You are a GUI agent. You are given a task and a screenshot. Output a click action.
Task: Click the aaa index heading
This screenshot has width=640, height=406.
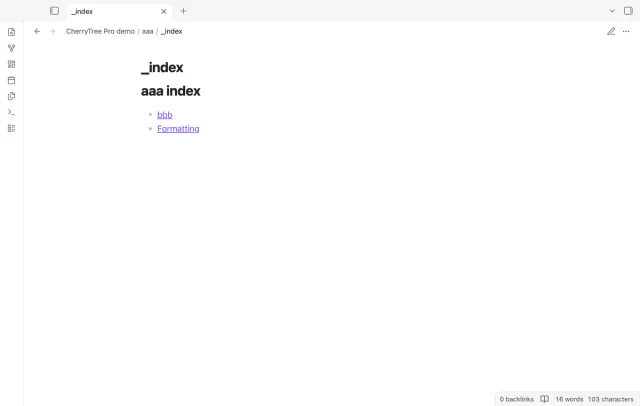pyautogui.click(x=171, y=91)
